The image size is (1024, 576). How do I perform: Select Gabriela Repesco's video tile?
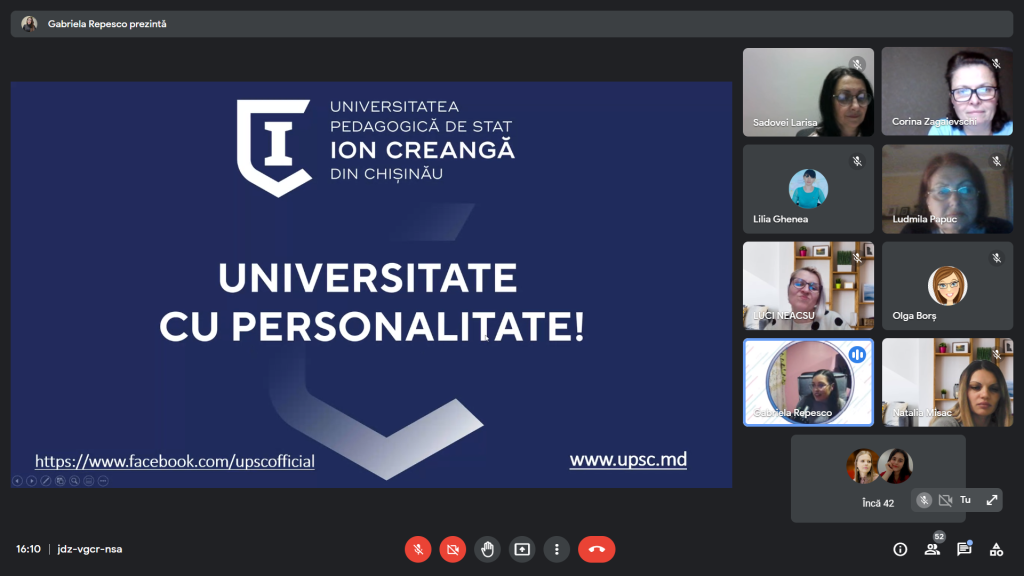point(808,383)
